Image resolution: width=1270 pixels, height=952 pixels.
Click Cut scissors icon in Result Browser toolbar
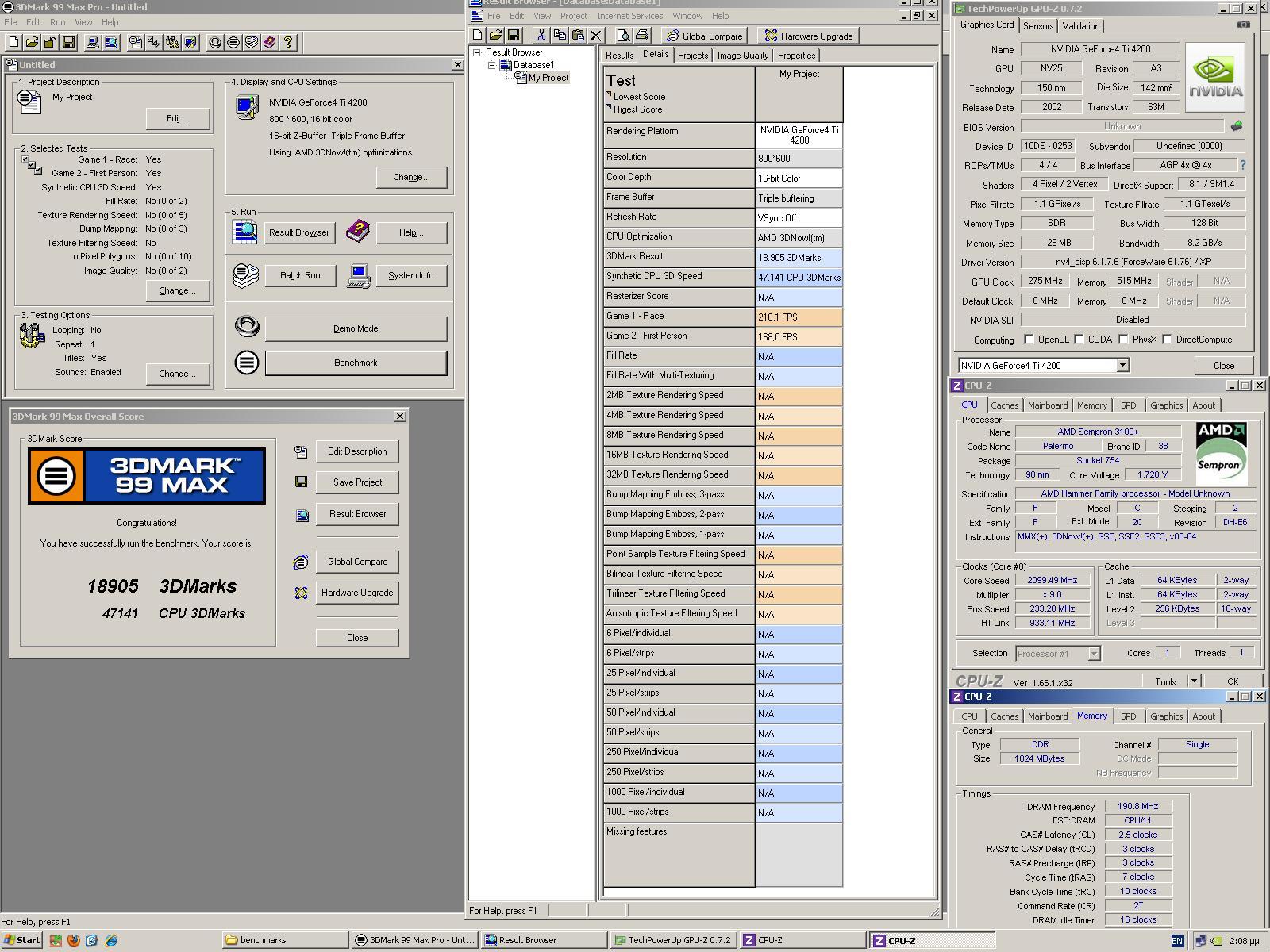[541, 35]
